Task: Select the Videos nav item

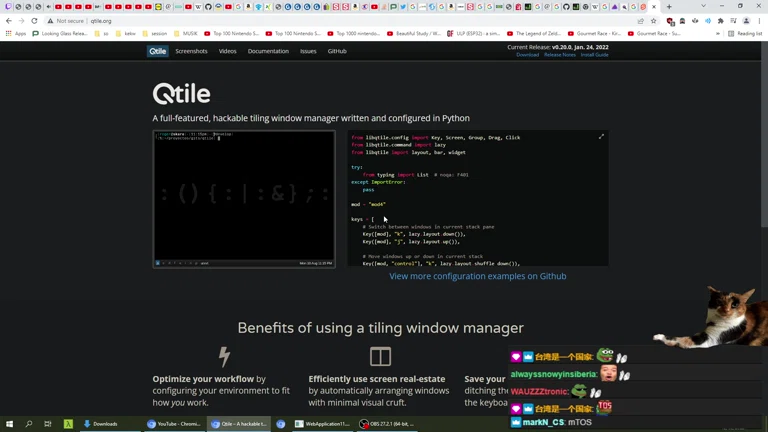Action: tap(228, 51)
